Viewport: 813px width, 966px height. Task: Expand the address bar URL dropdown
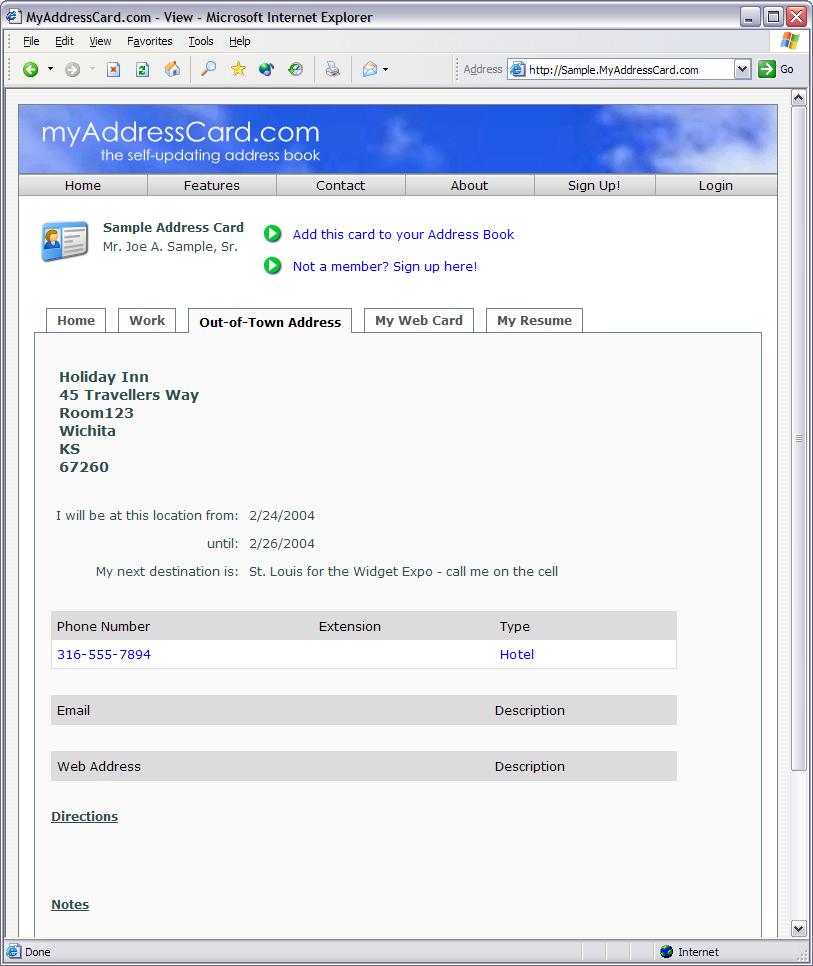[x=743, y=69]
